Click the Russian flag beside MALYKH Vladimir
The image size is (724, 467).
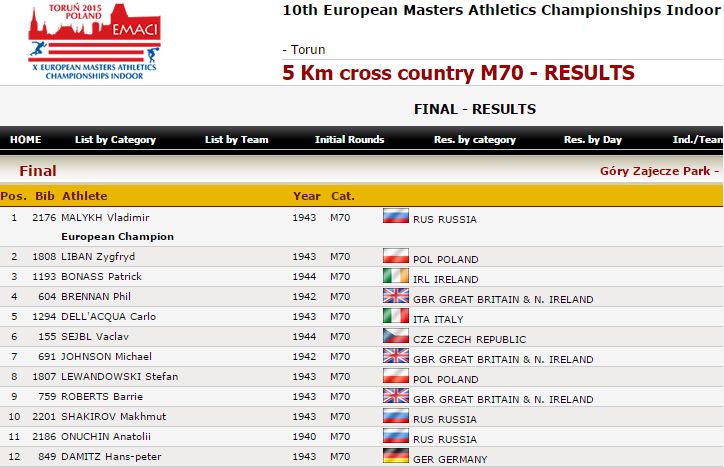pyautogui.click(x=396, y=216)
